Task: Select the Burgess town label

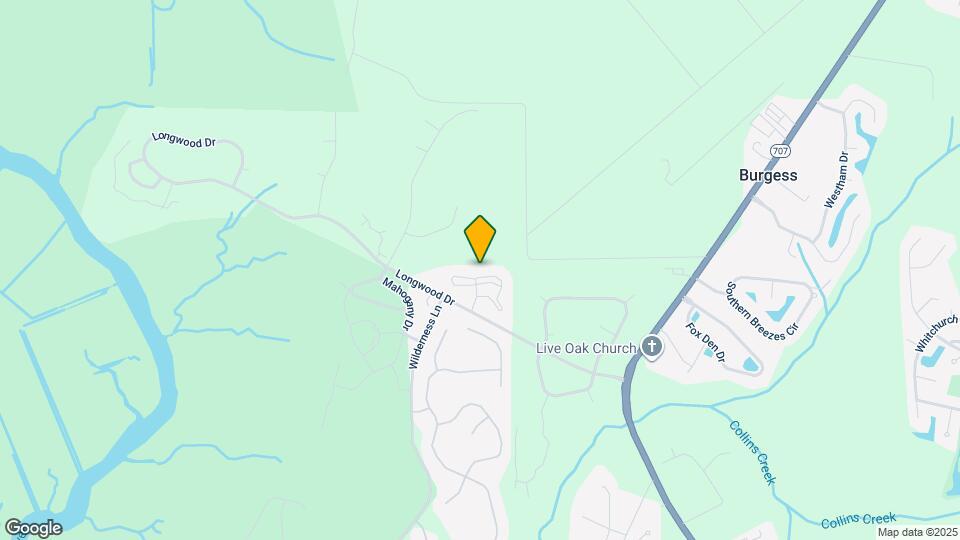Action: coord(768,175)
